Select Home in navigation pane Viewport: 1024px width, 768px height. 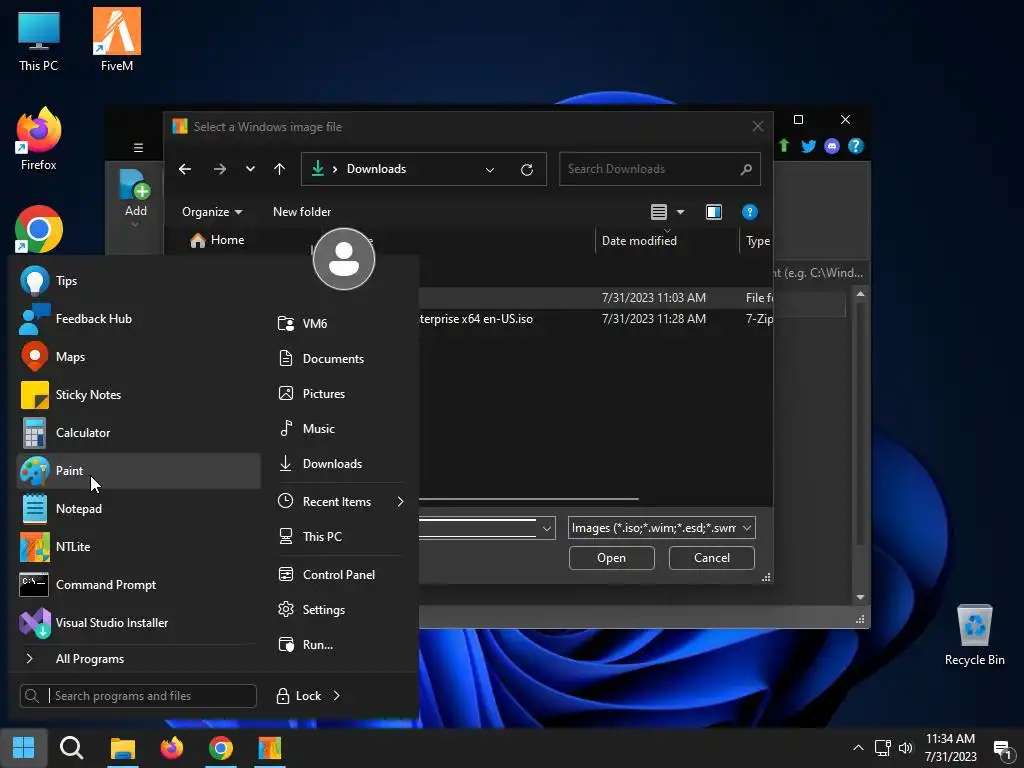217,240
